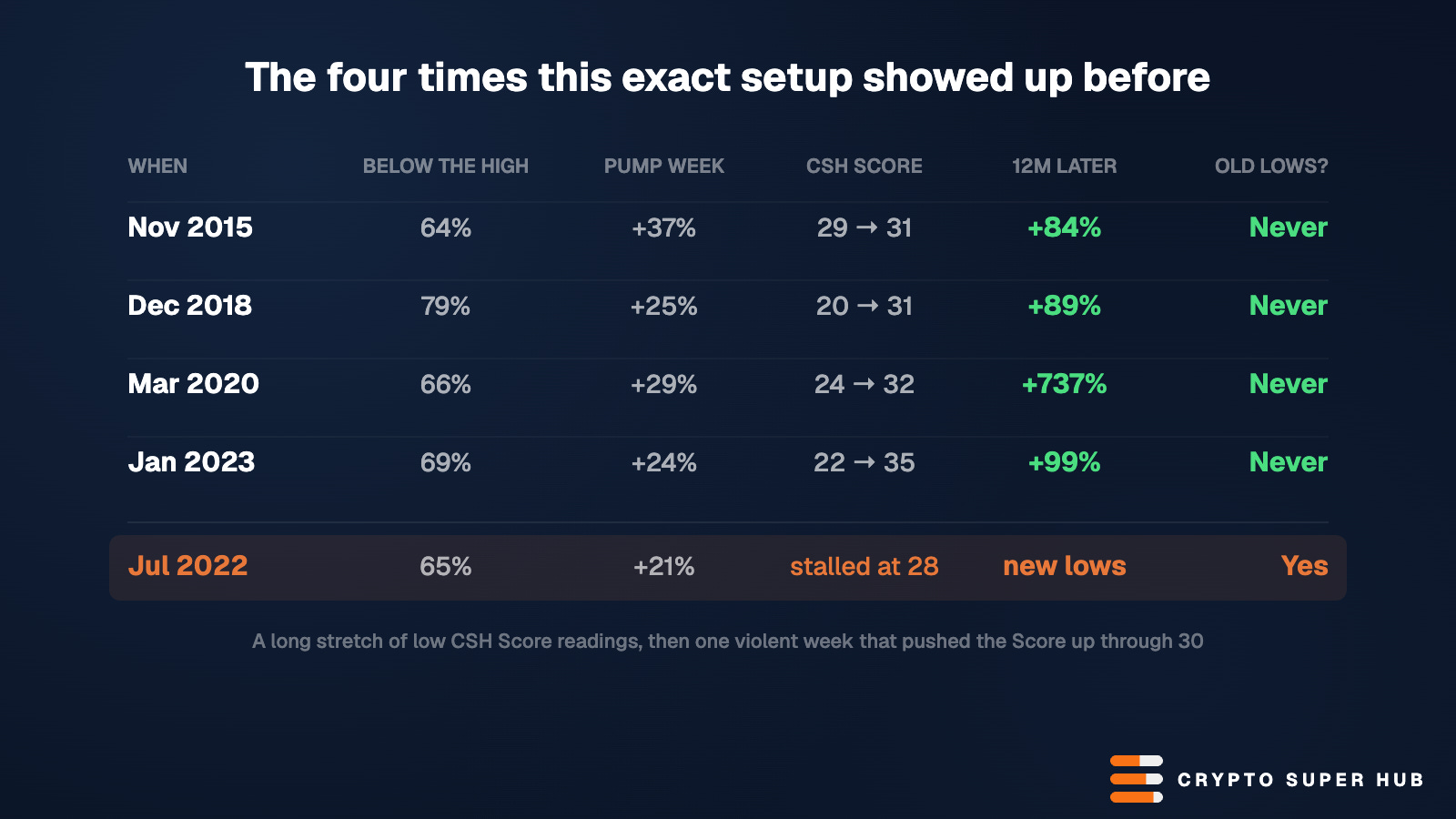
Task: Click the 'stalled at 28' score cell
Action: point(864,566)
